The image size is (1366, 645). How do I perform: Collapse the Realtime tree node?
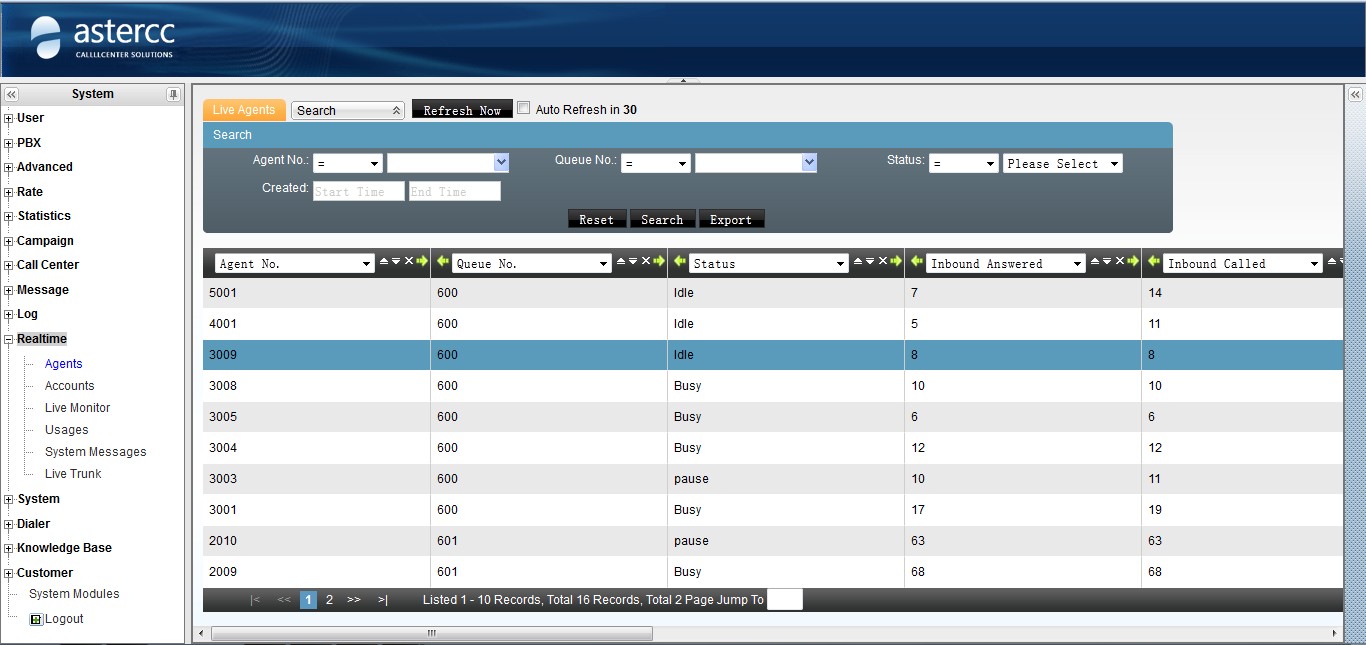9,340
